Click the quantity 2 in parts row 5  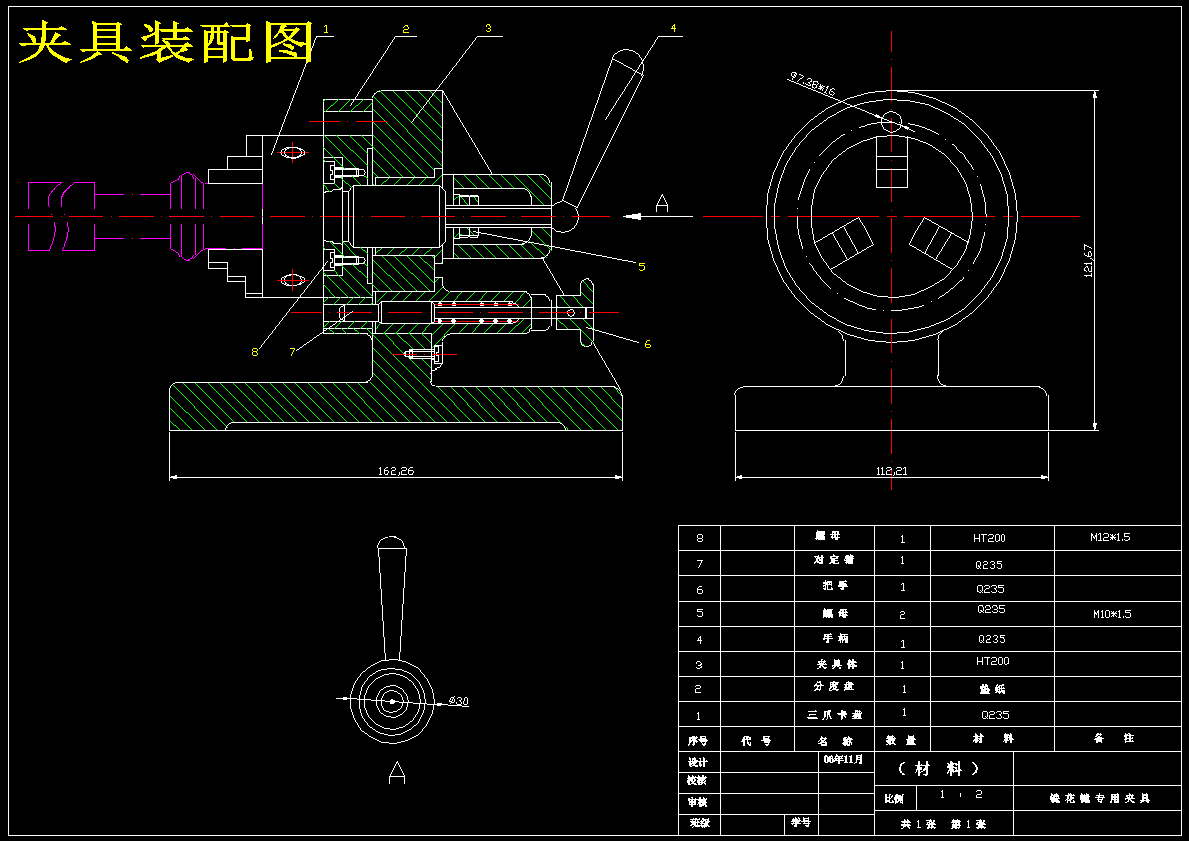(x=902, y=615)
